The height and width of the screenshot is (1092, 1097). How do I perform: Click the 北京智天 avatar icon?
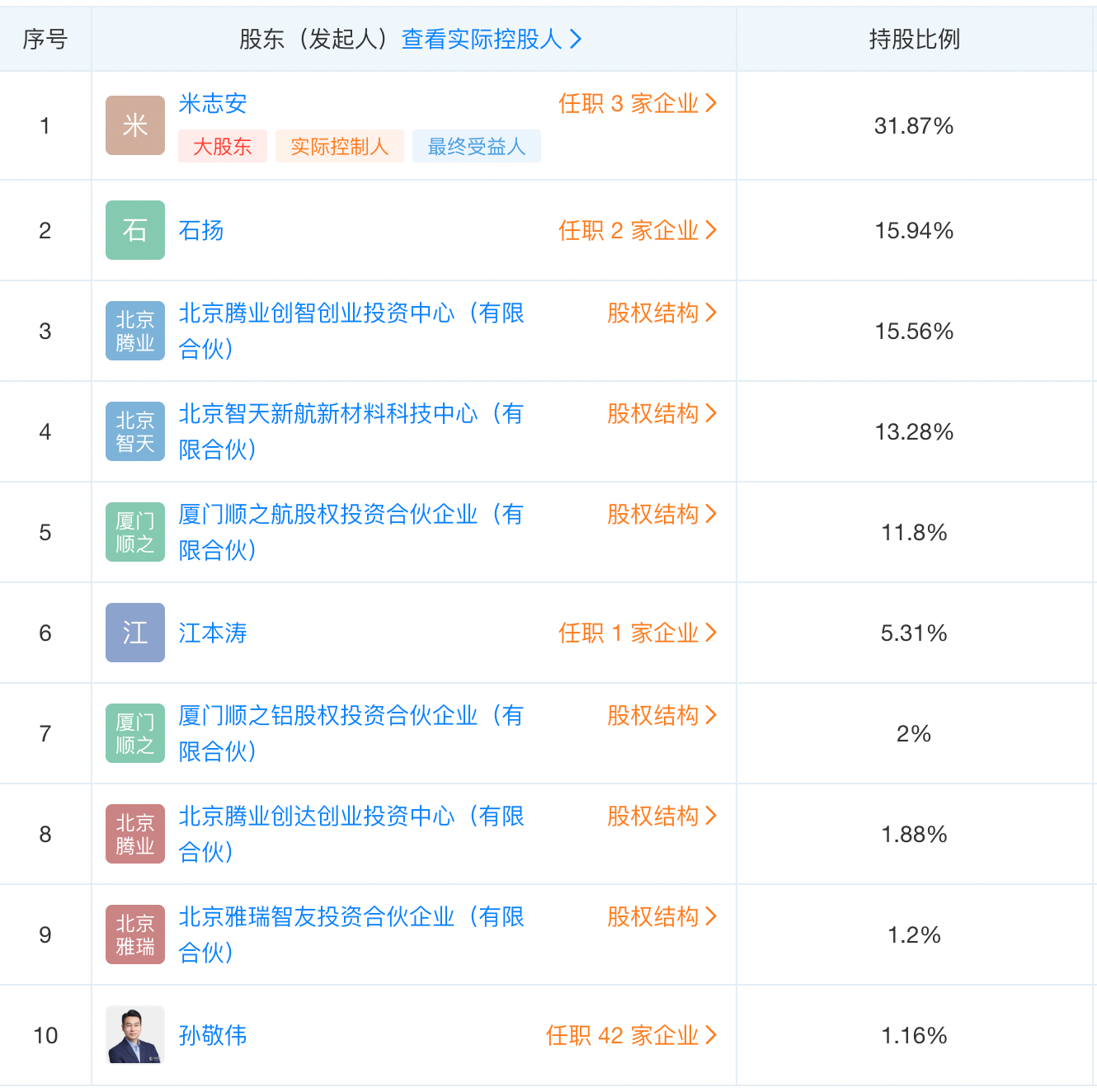(135, 431)
